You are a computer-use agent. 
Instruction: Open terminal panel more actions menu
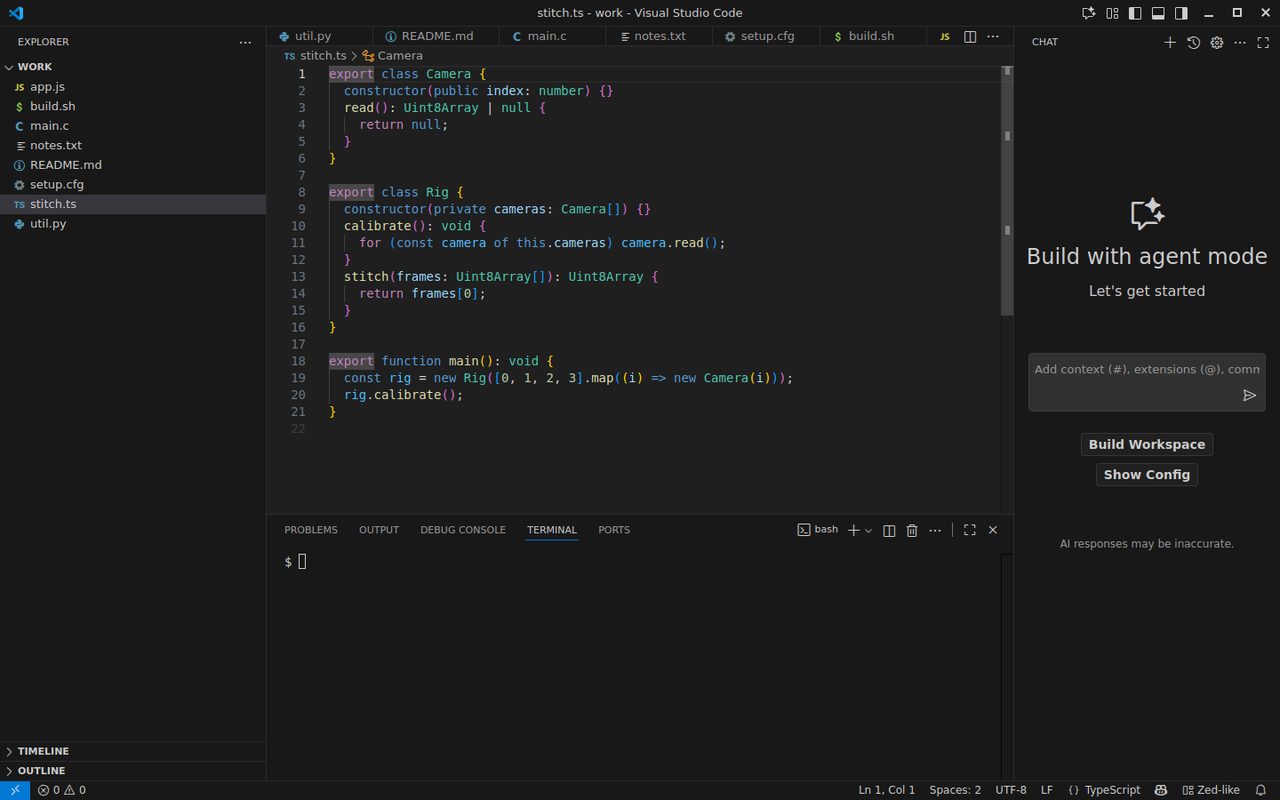tap(935, 530)
